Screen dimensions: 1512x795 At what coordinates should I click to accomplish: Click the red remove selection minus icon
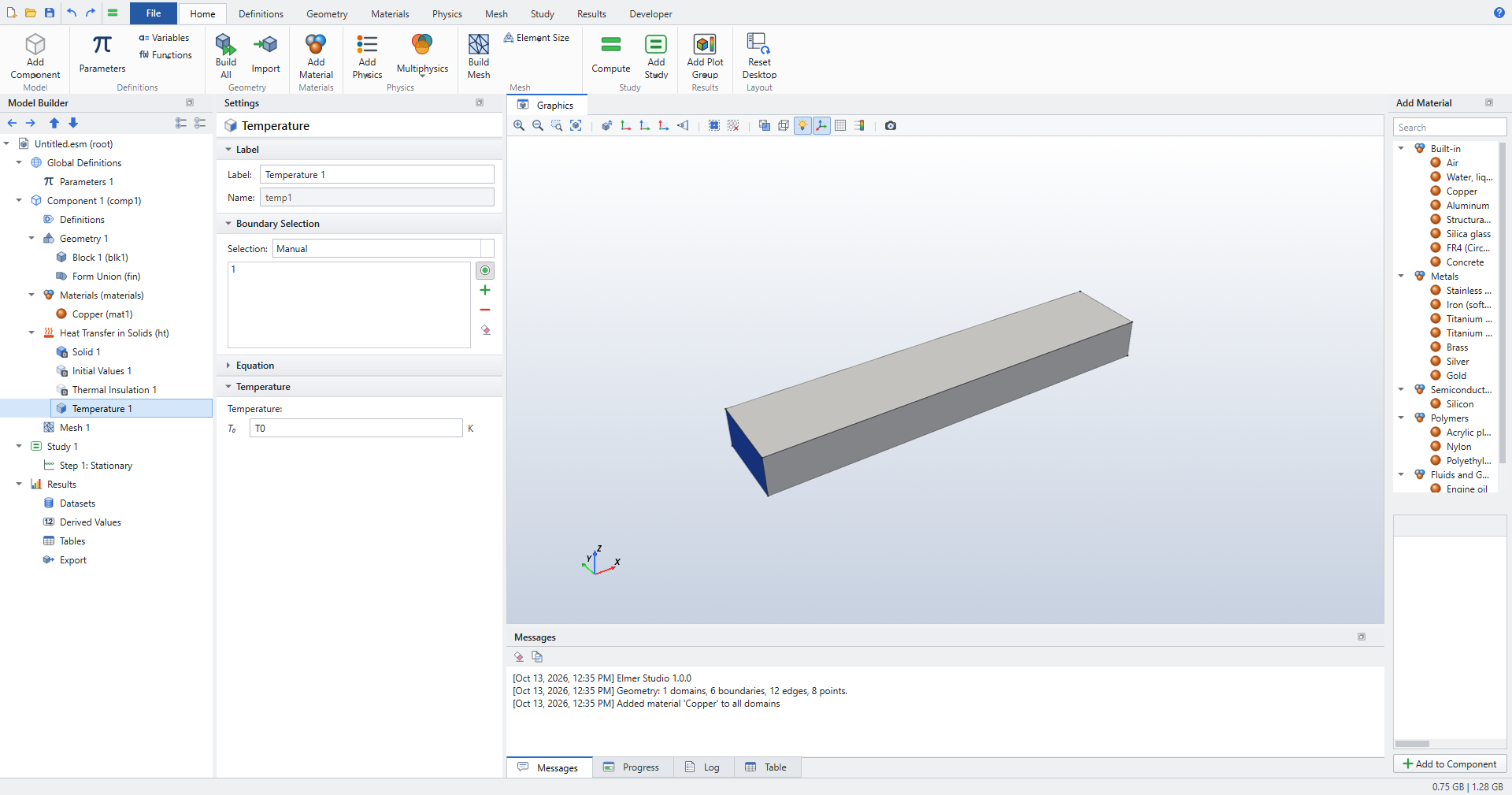(485, 310)
